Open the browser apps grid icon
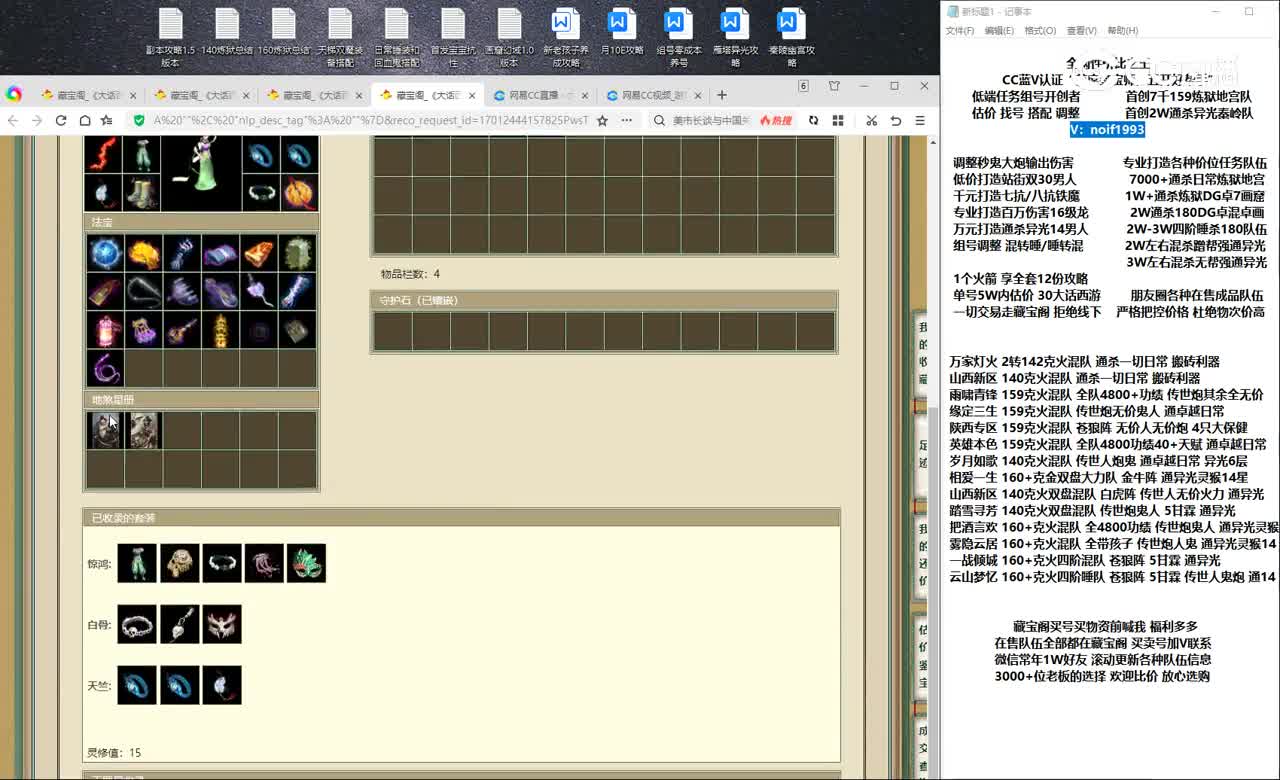 (x=838, y=120)
